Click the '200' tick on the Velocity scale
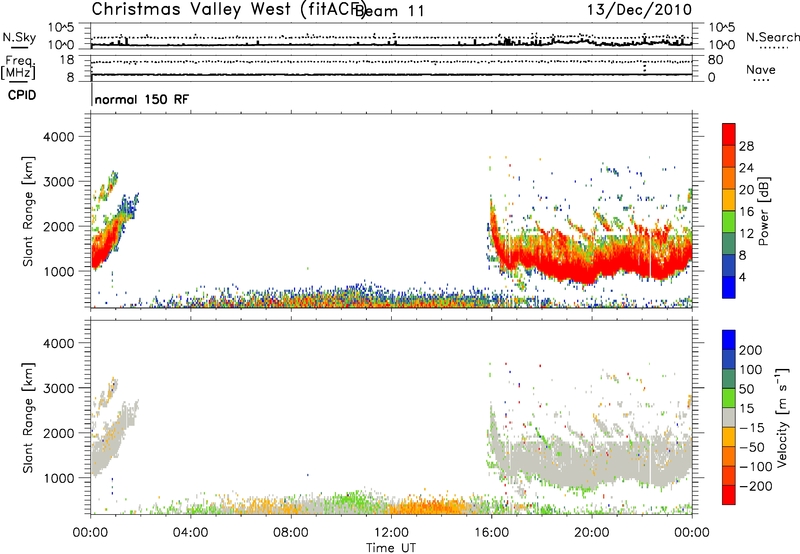The height and width of the screenshot is (554, 800). (750, 350)
